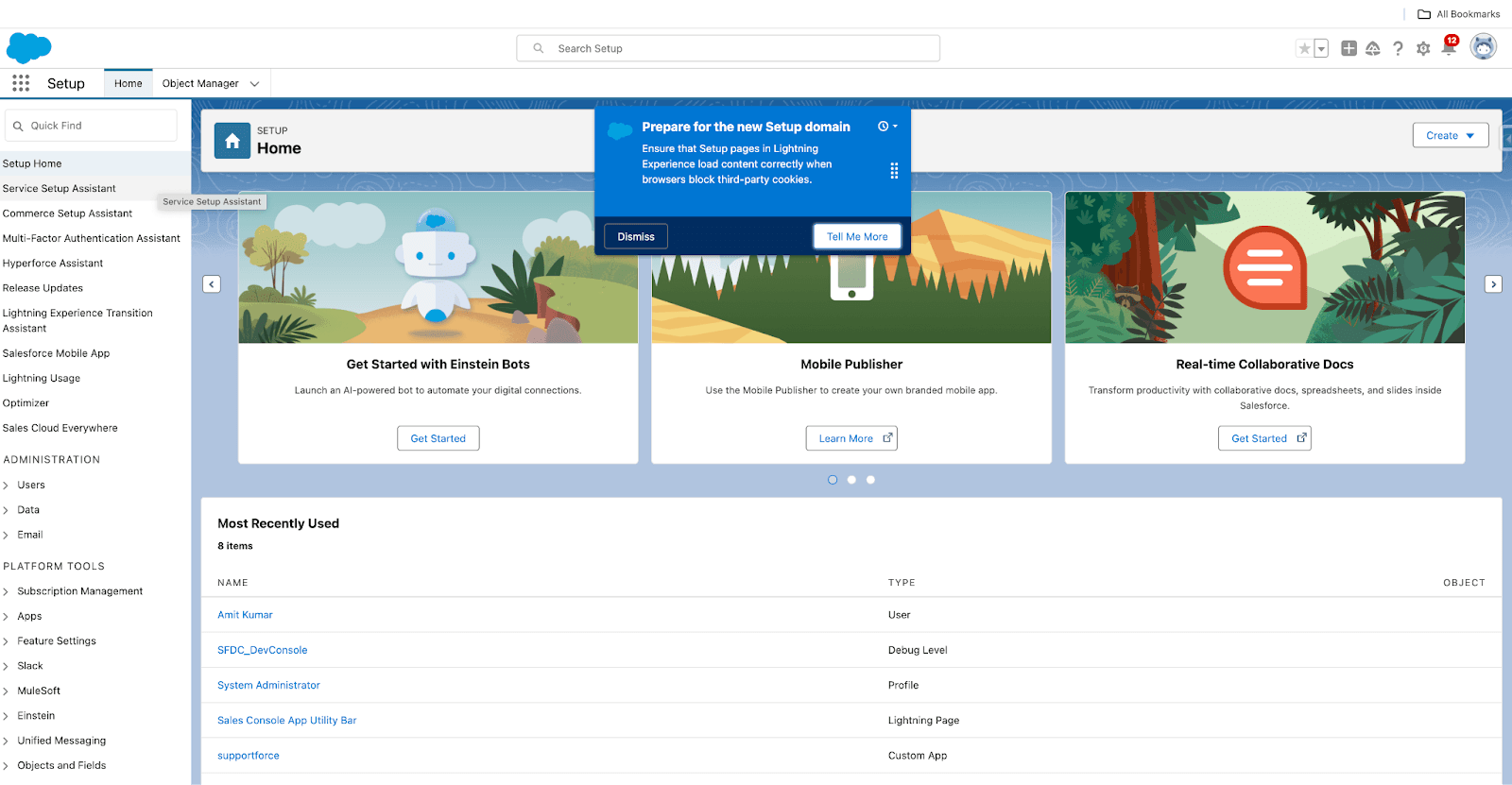The width and height of the screenshot is (1512, 785).
Task: Open the App Launcher grid icon
Action: tap(21, 83)
